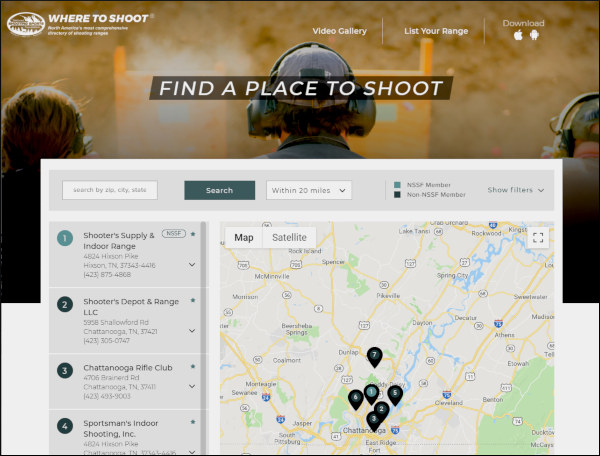Click the zip, city, state search field
The width and height of the screenshot is (600, 456).
(x=110, y=190)
